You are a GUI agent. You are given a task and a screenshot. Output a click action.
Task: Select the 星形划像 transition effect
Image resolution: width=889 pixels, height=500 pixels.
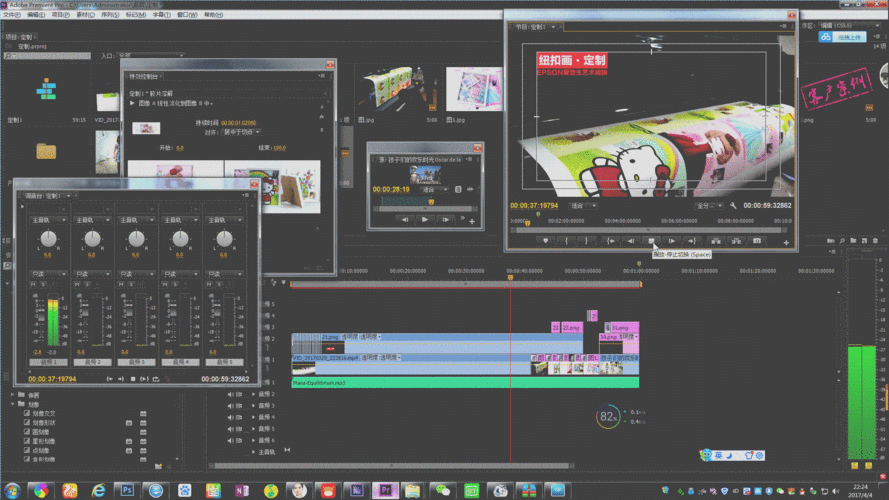pos(44,441)
